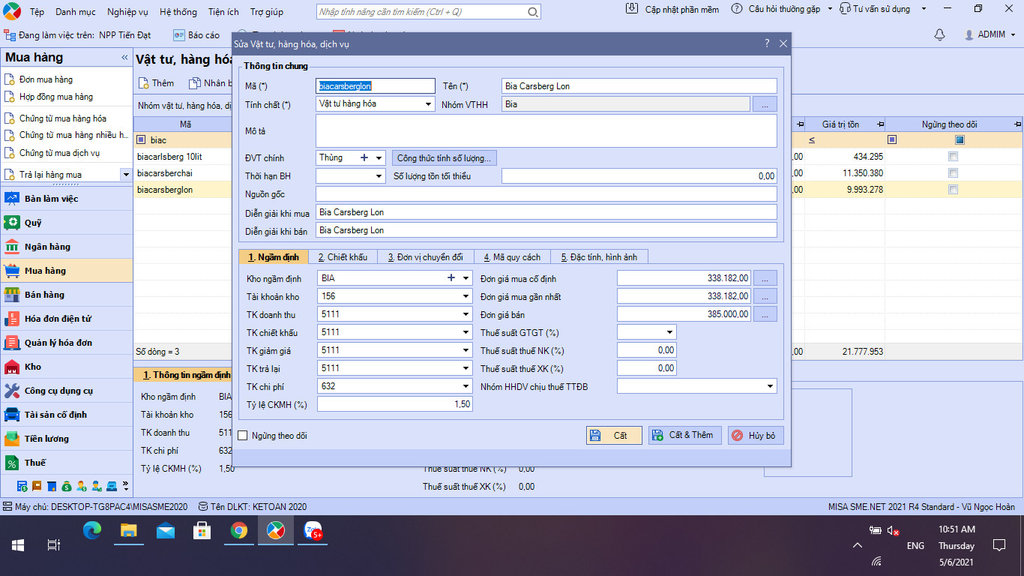1024x576 pixels.
Task: Click the Cất save button
Action: [x=614, y=436]
